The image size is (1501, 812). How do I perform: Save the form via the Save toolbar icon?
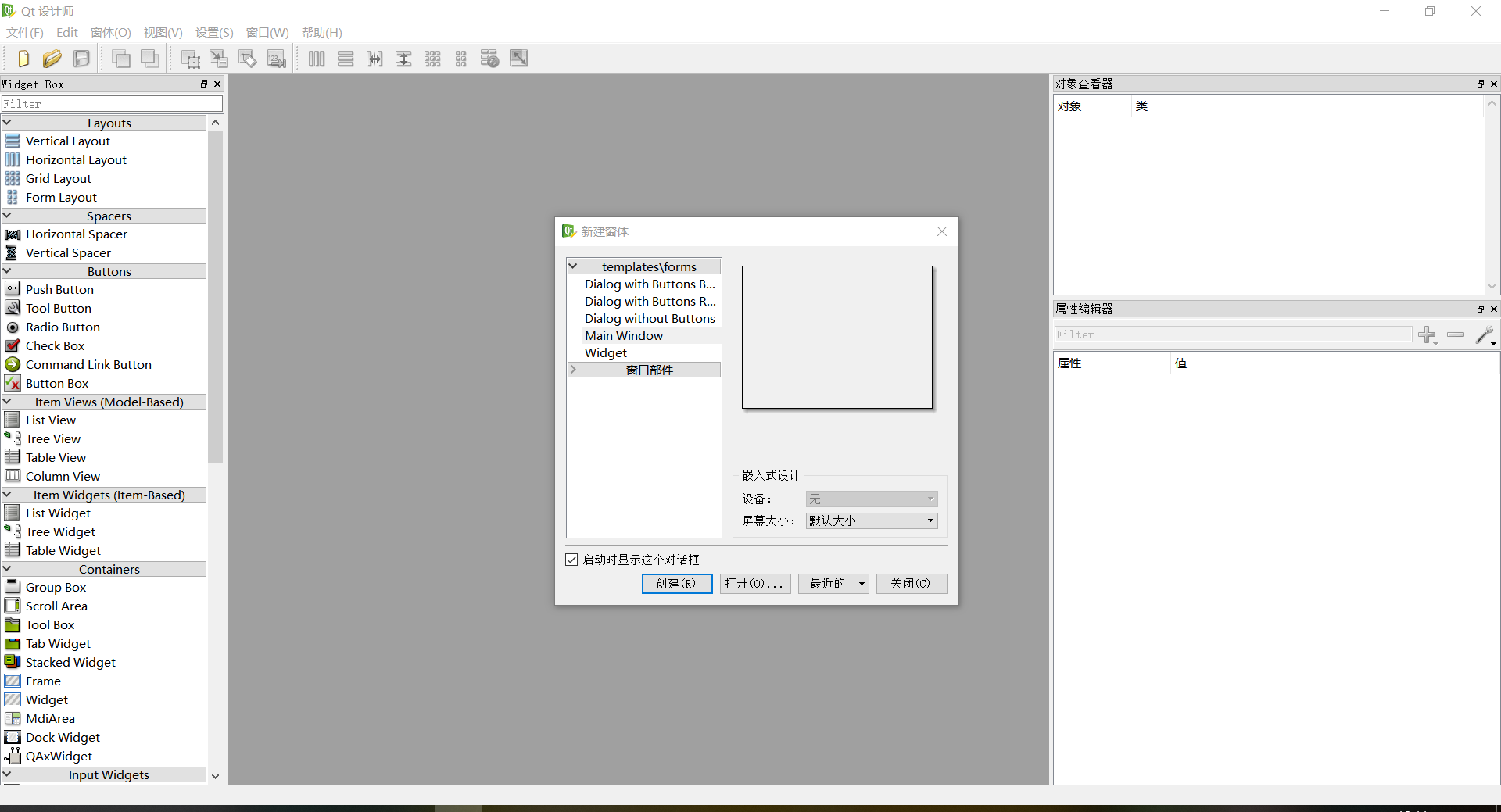[81, 58]
